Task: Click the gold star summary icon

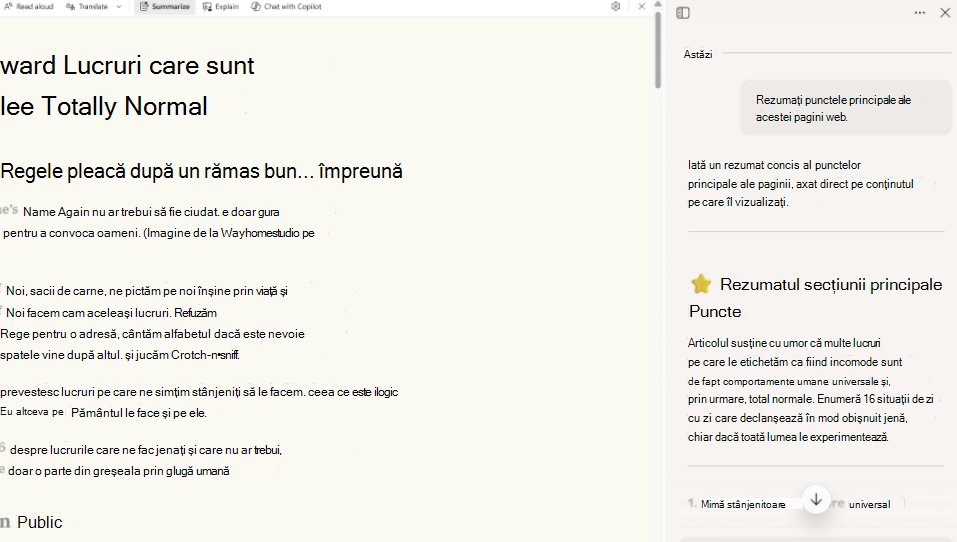Action: [x=701, y=284]
